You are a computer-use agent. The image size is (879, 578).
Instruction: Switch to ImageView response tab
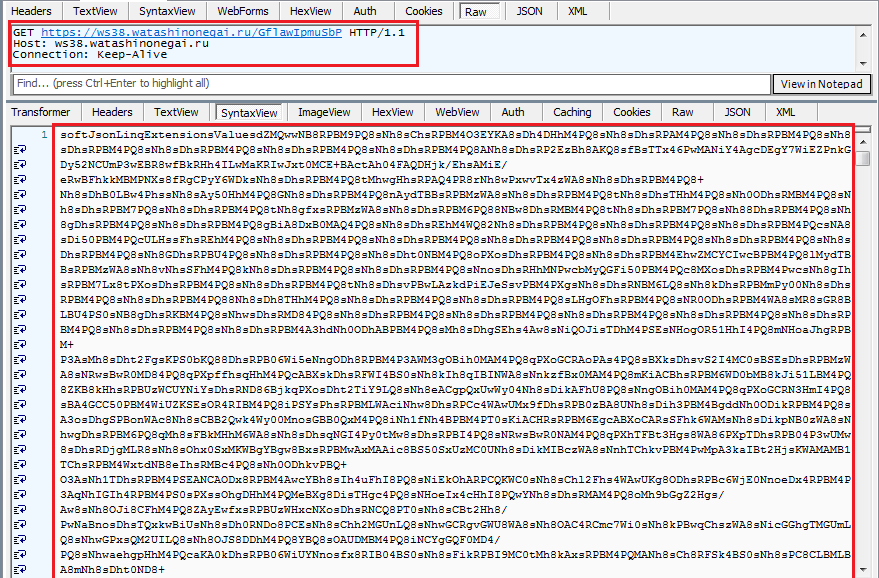(x=325, y=113)
